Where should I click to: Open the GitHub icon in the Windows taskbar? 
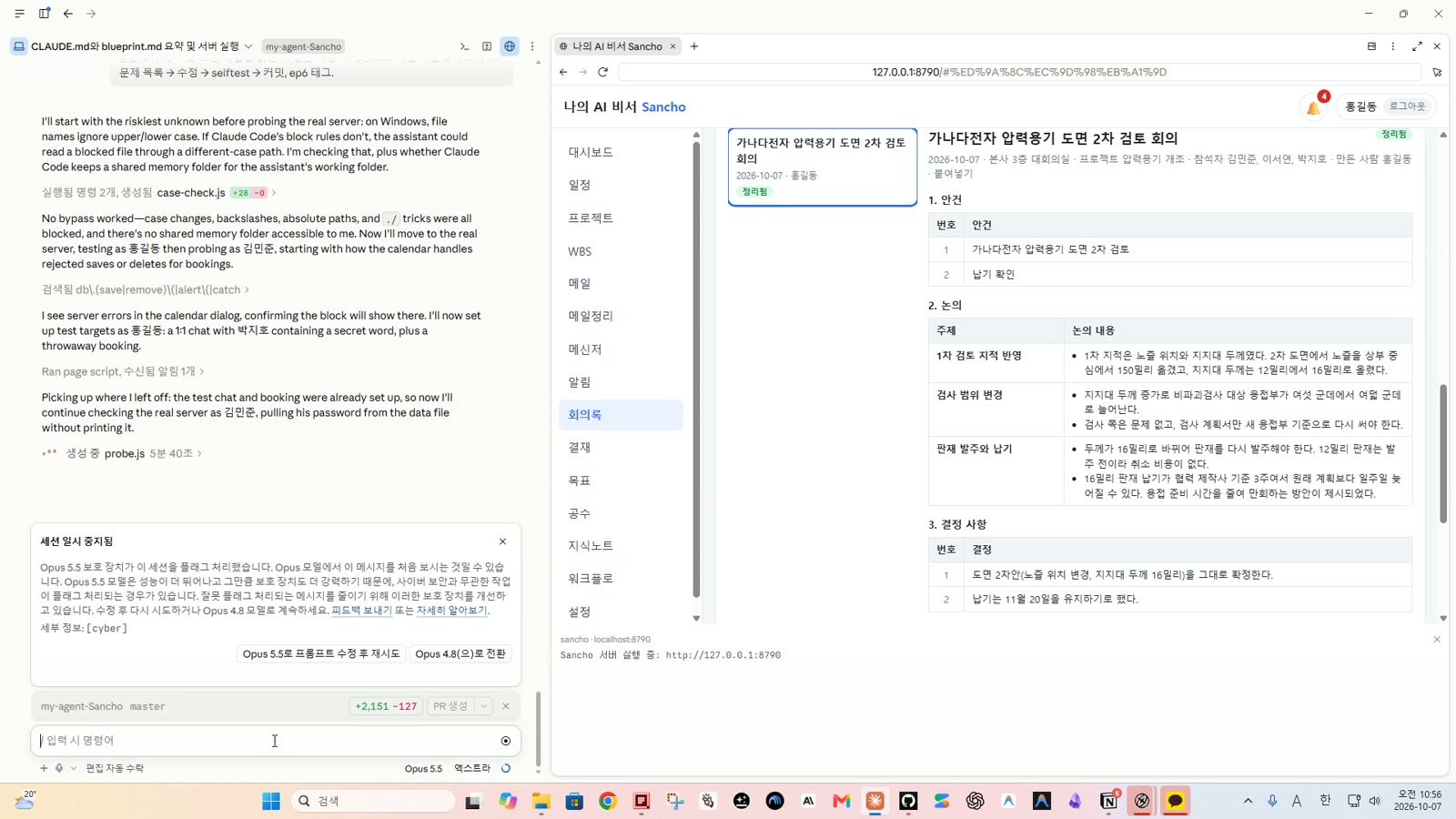[x=908, y=801]
